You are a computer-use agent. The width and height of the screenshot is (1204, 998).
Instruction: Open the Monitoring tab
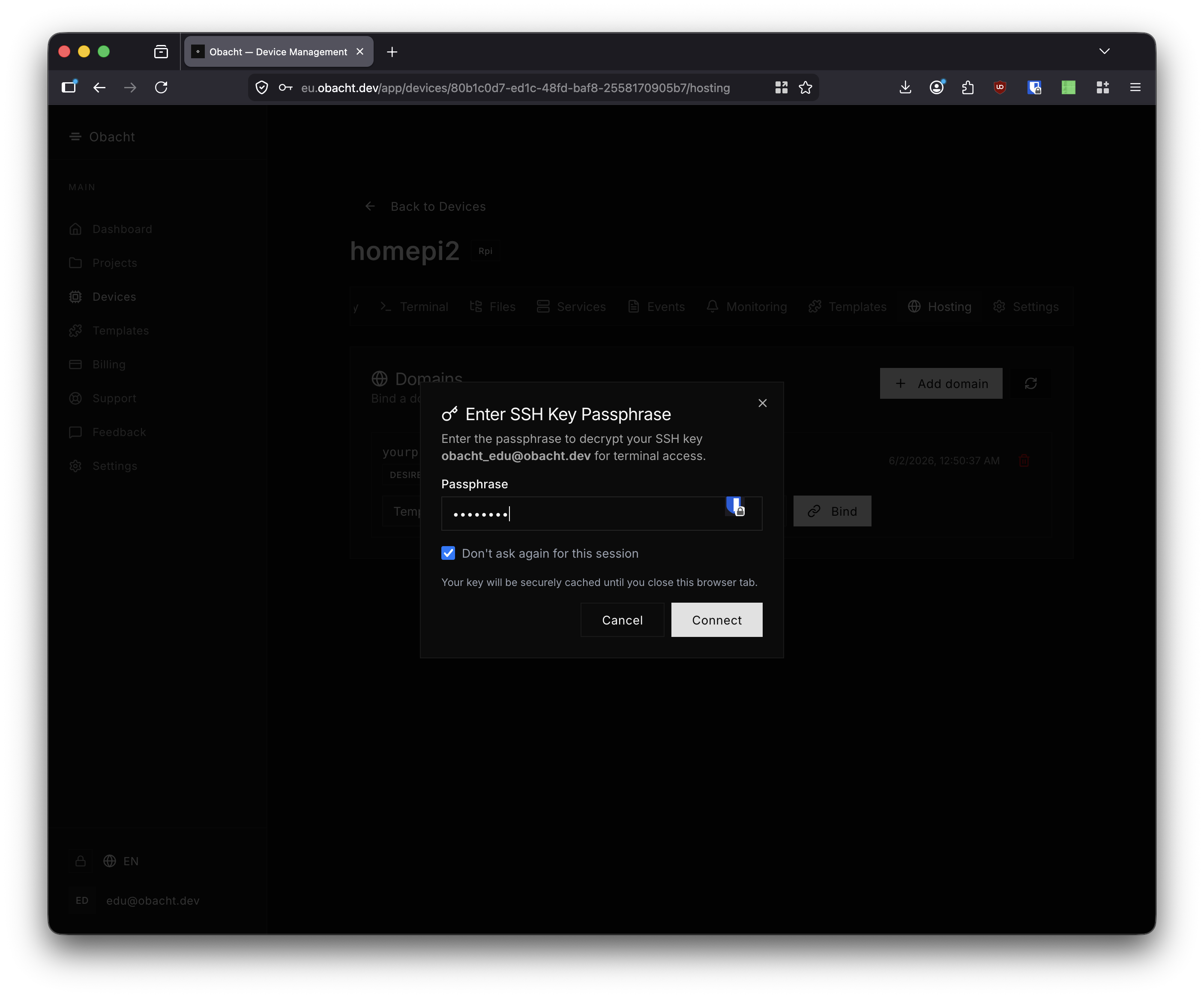746,307
